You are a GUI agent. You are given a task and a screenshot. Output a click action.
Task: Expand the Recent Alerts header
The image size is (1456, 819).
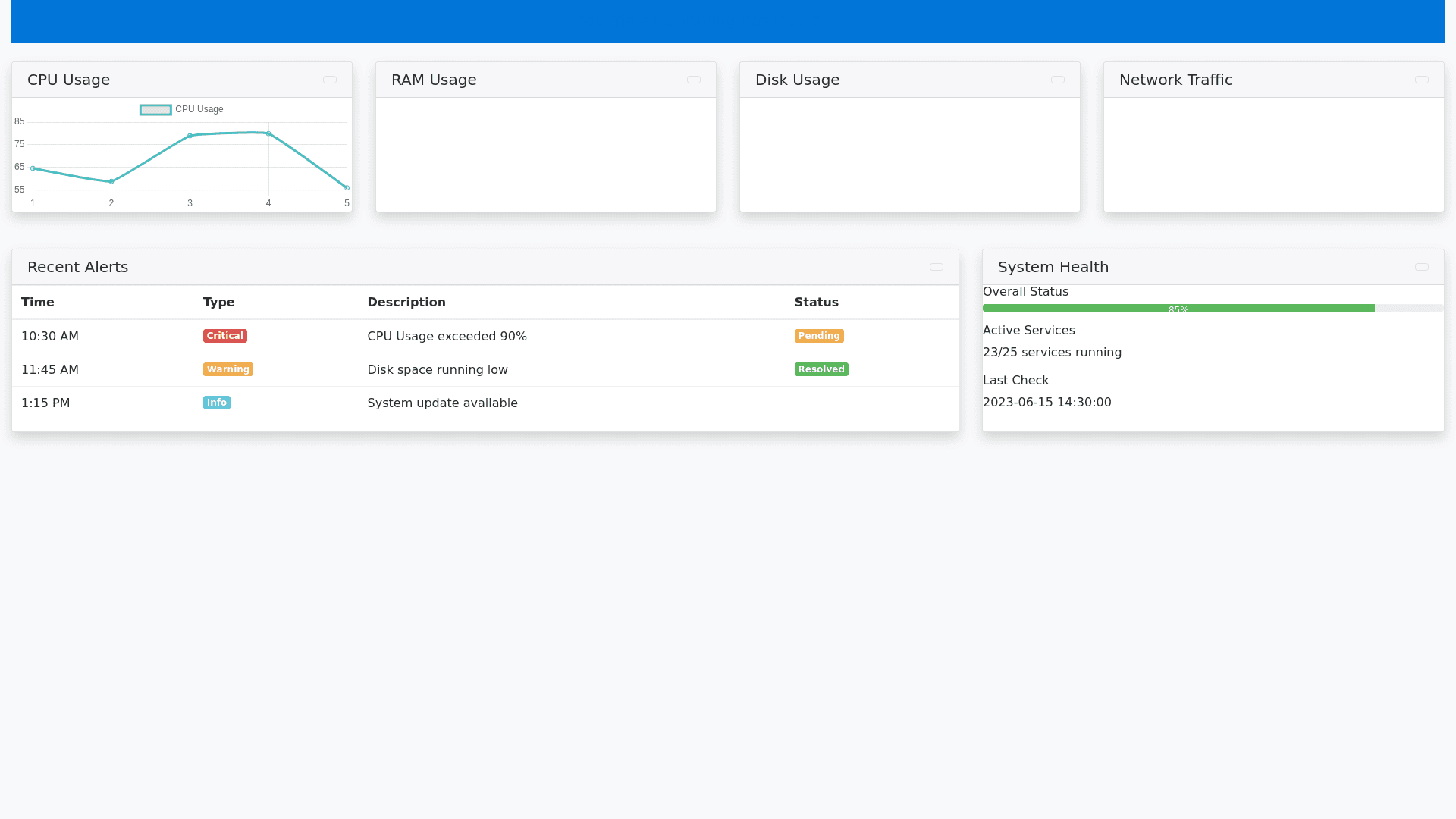[77, 267]
